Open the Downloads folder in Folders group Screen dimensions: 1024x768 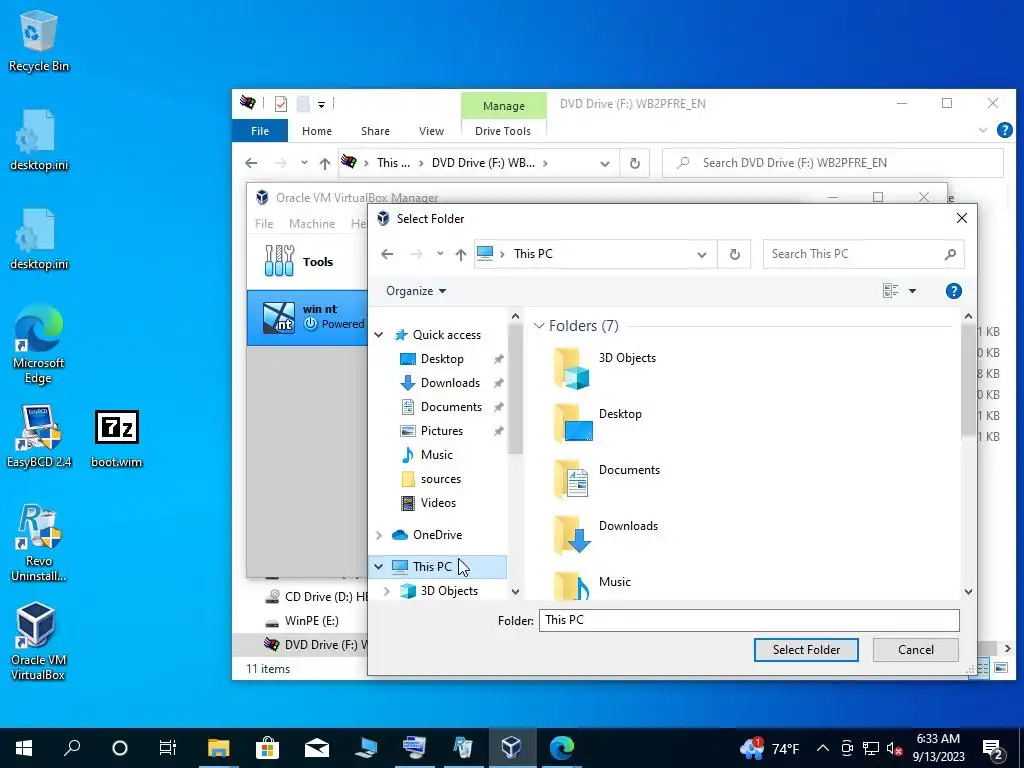click(605, 535)
